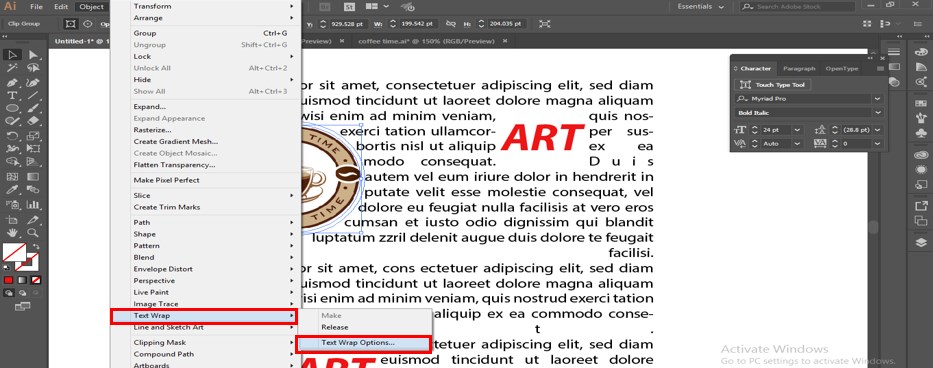Image resolution: width=933 pixels, height=368 pixels.
Task: Click the height H value field
Action: click(x=506, y=24)
